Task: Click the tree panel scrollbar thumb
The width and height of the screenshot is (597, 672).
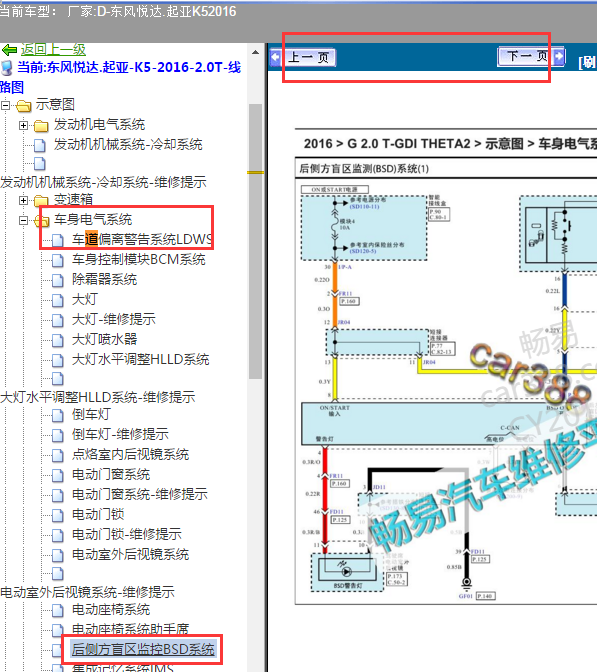Action: (x=255, y=241)
